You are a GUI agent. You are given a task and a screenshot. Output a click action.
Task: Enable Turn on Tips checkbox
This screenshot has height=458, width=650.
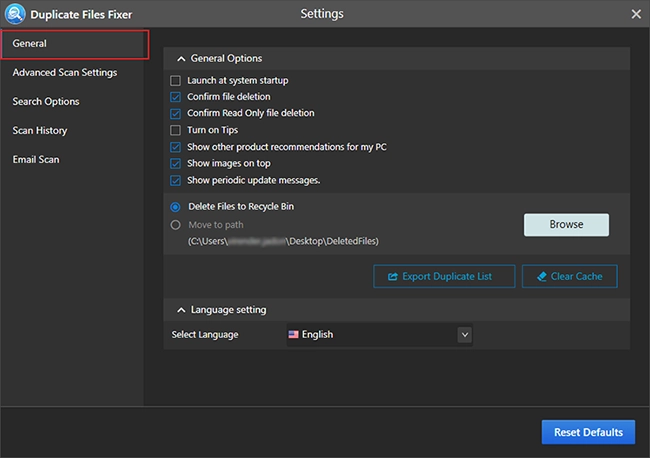pyautogui.click(x=175, y=130)
